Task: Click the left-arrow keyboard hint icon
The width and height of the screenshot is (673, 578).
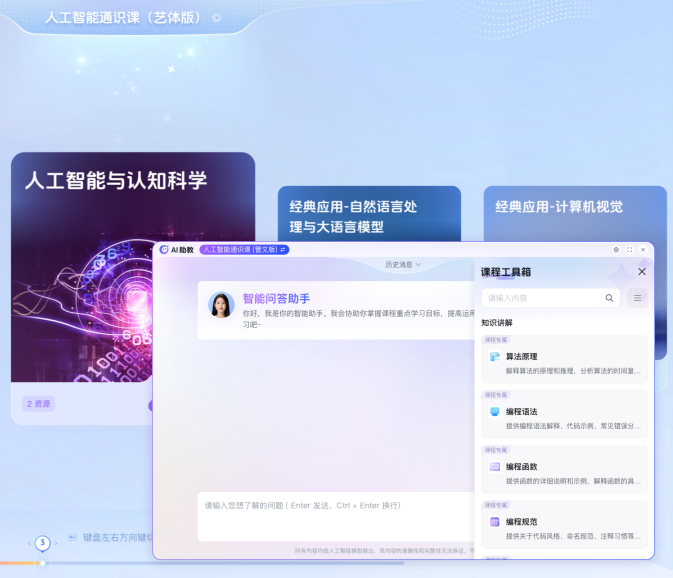Action: coord(73,537)
